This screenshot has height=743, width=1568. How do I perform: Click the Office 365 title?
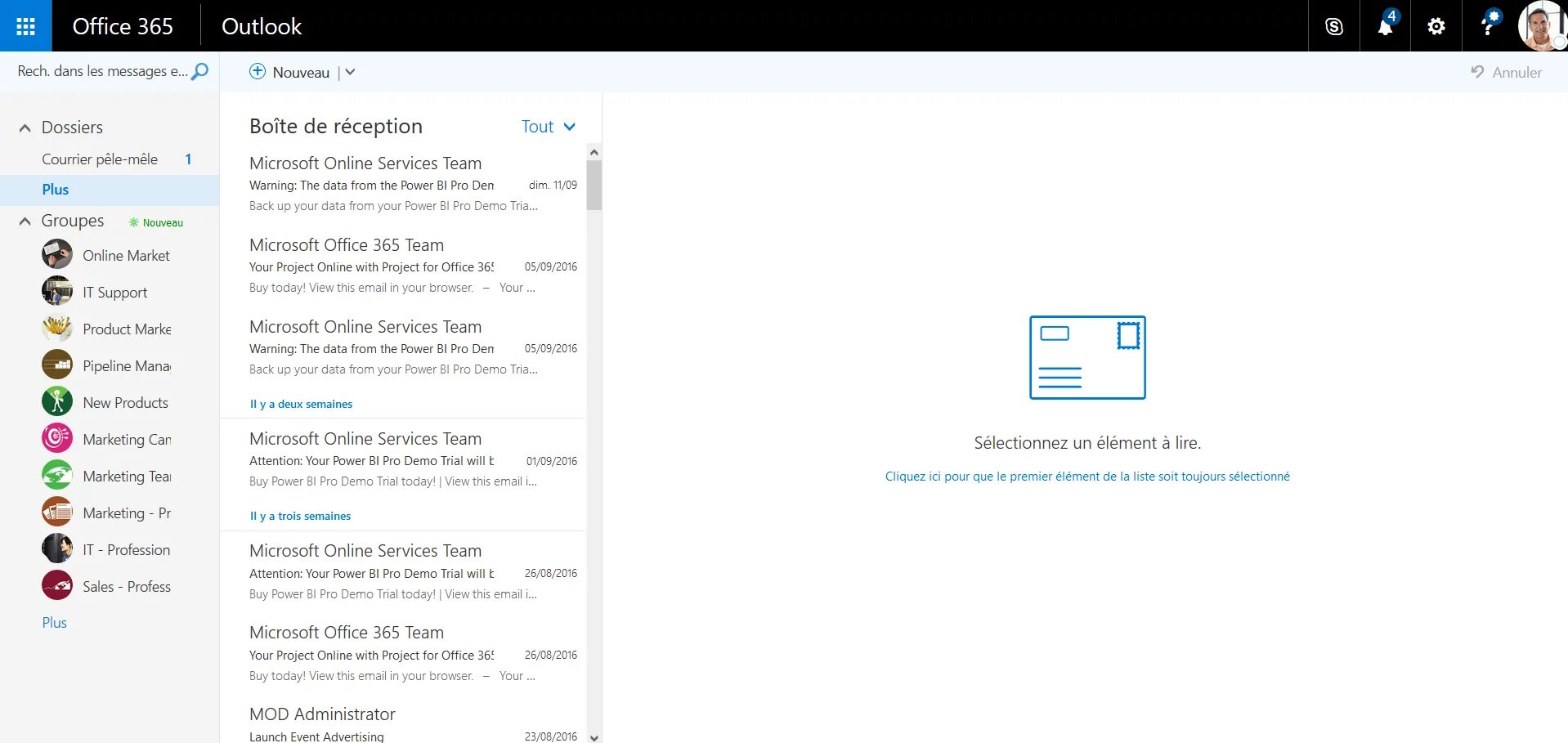[x=123, y=26]
